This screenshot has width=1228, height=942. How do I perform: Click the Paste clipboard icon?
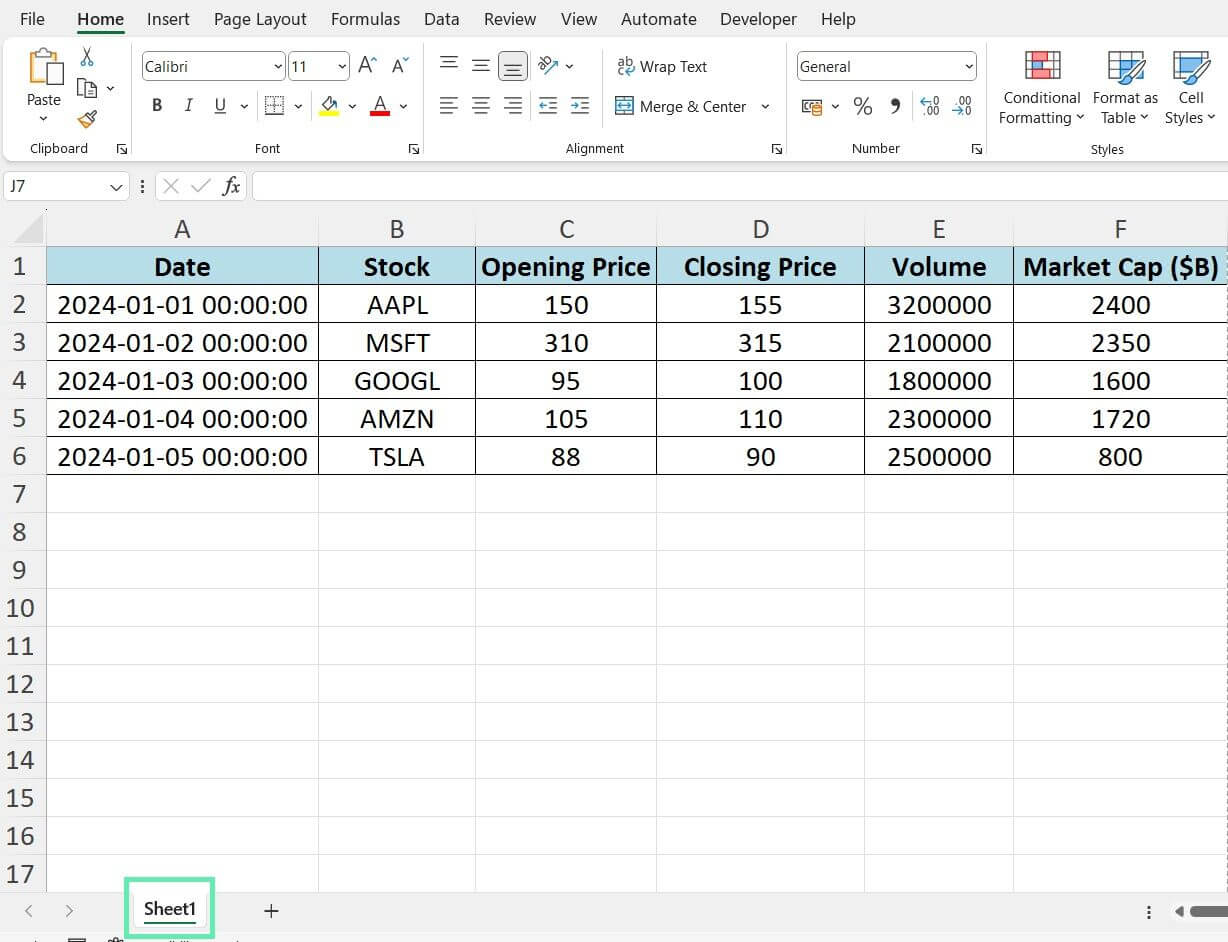[x=44, y=68]
